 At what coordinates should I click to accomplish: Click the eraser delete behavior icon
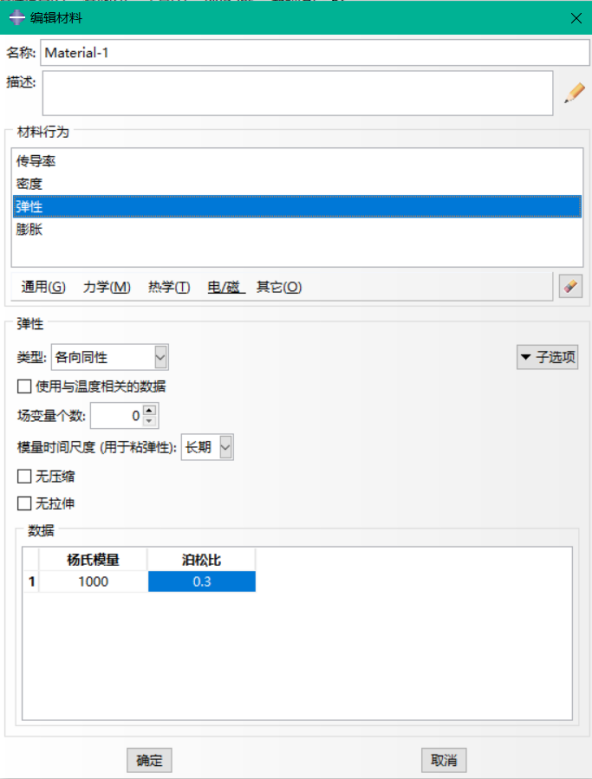click(571, 286)
